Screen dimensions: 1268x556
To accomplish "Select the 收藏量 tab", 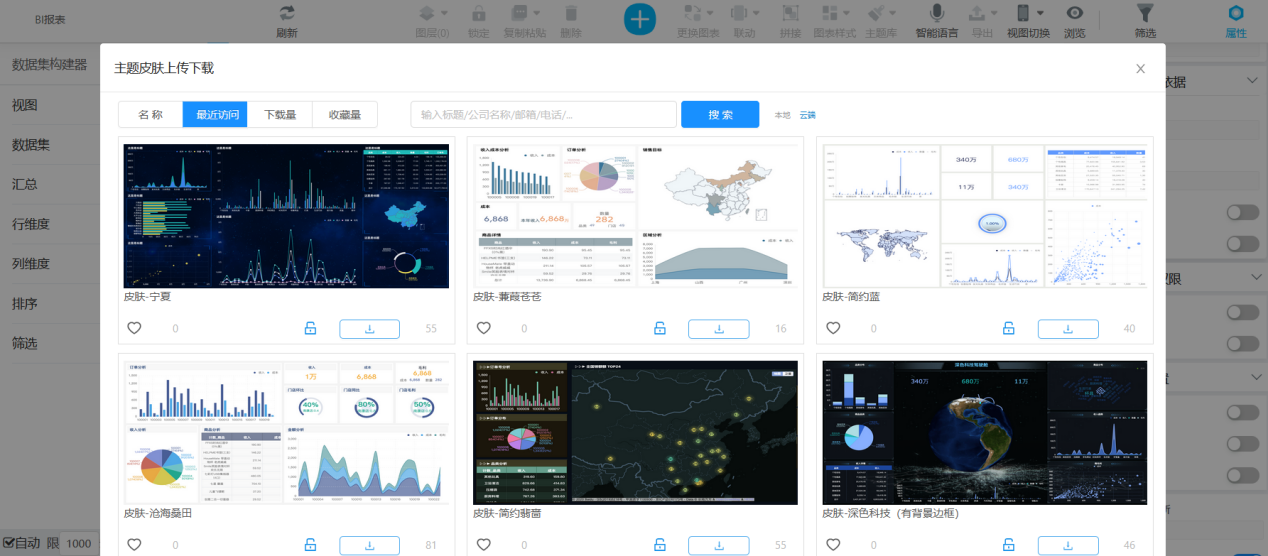I will [345, 114].
